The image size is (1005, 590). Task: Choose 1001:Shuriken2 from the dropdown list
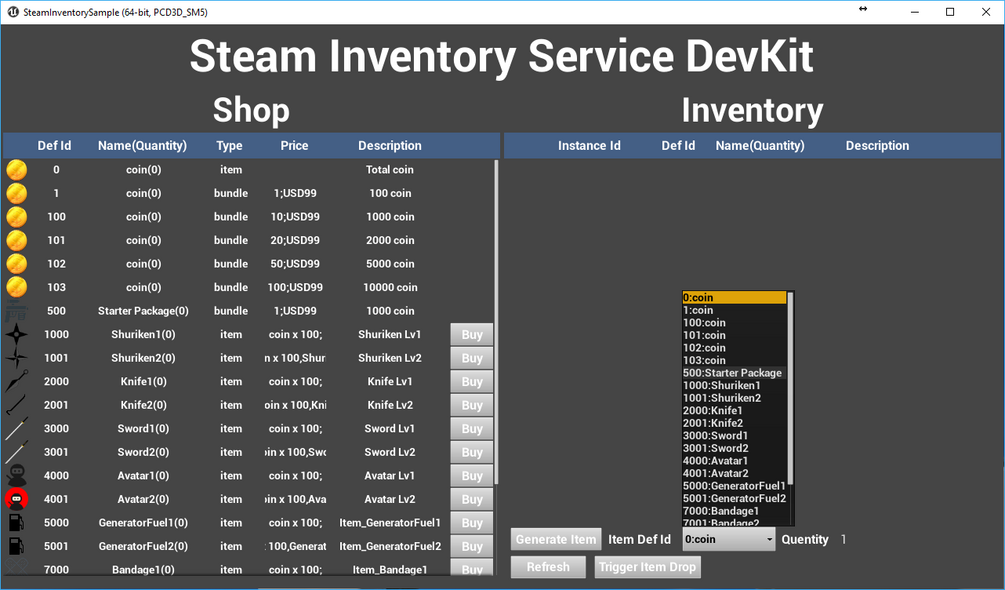point(735,398)
